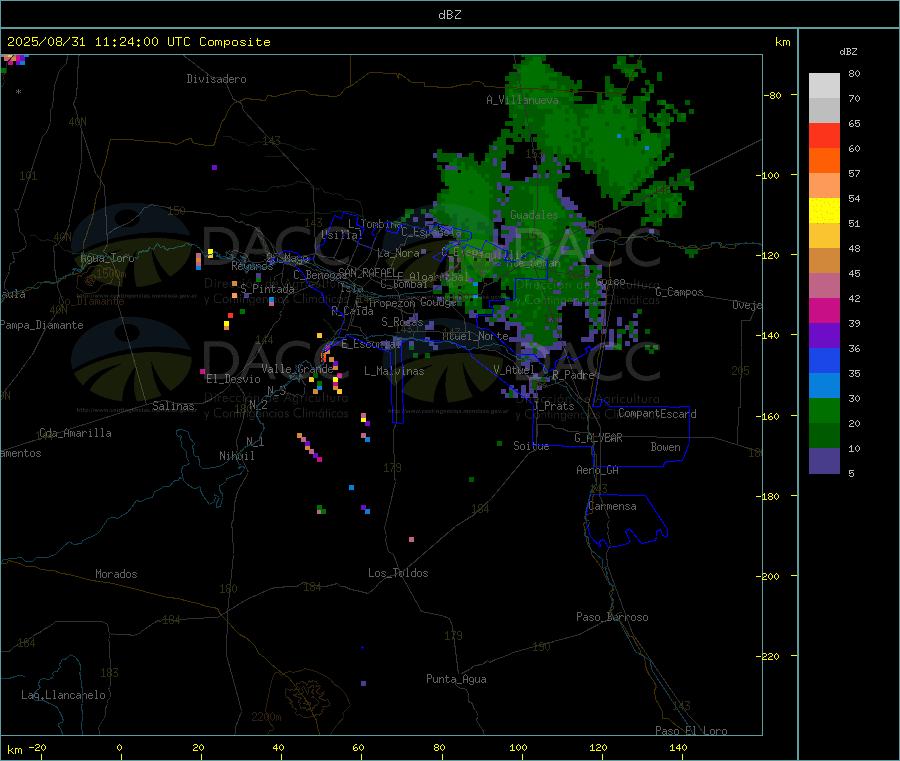Select the Guadales label on map
This screenshot has height=761, width=900.
tap(534, 215)
